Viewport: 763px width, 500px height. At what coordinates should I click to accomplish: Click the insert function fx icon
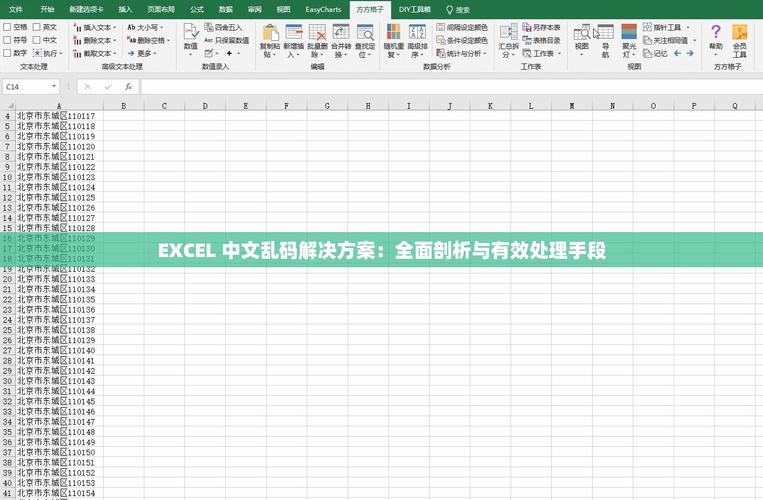128,87
